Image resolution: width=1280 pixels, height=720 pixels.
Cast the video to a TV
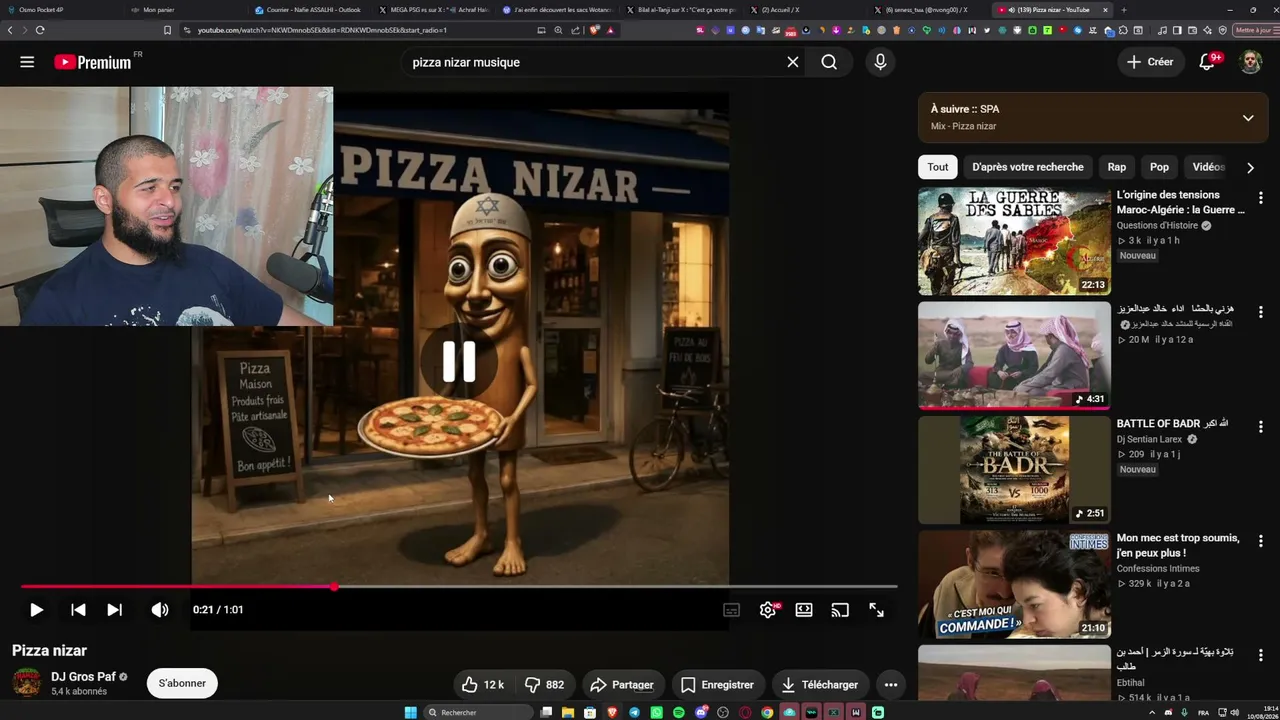840,610
